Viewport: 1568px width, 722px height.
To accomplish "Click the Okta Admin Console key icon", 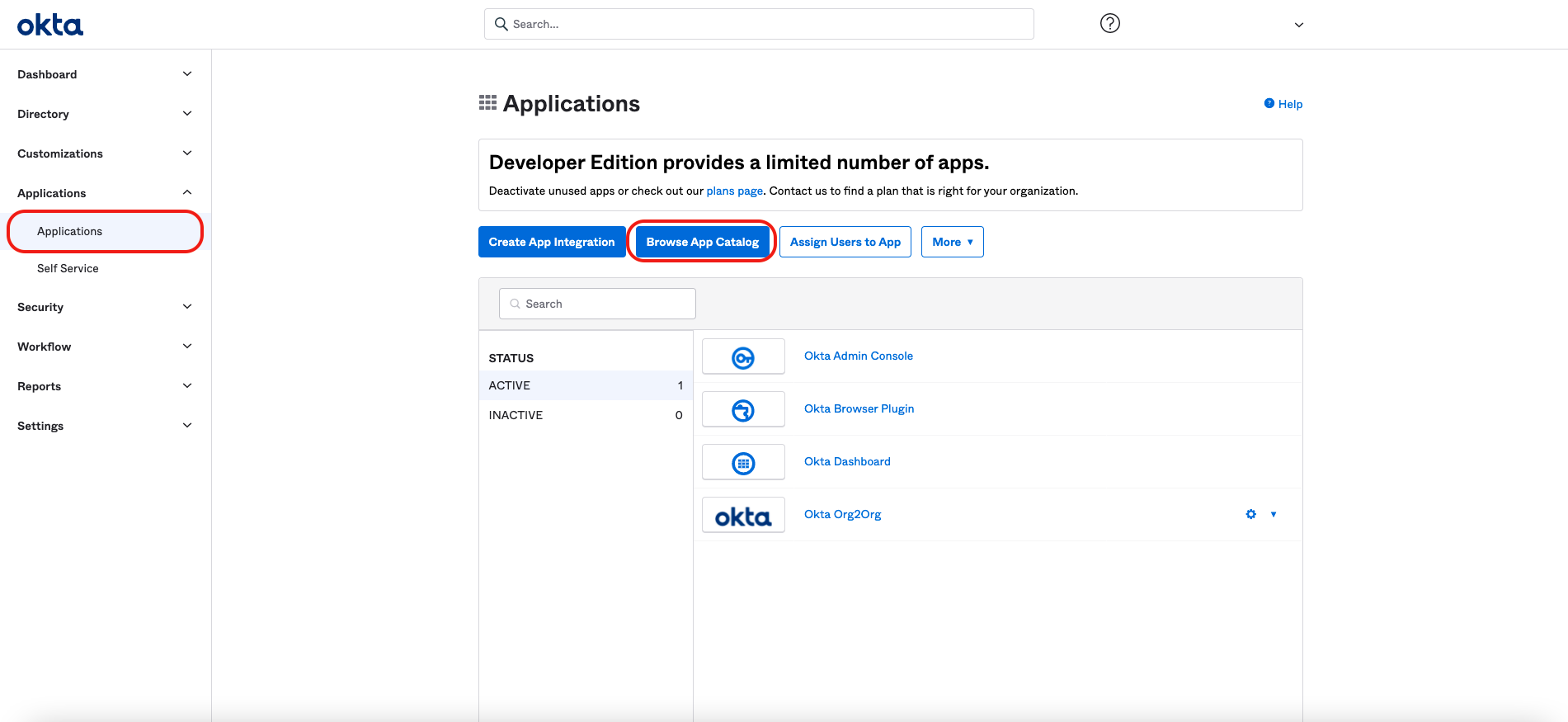I will click(x=743, y=357).
